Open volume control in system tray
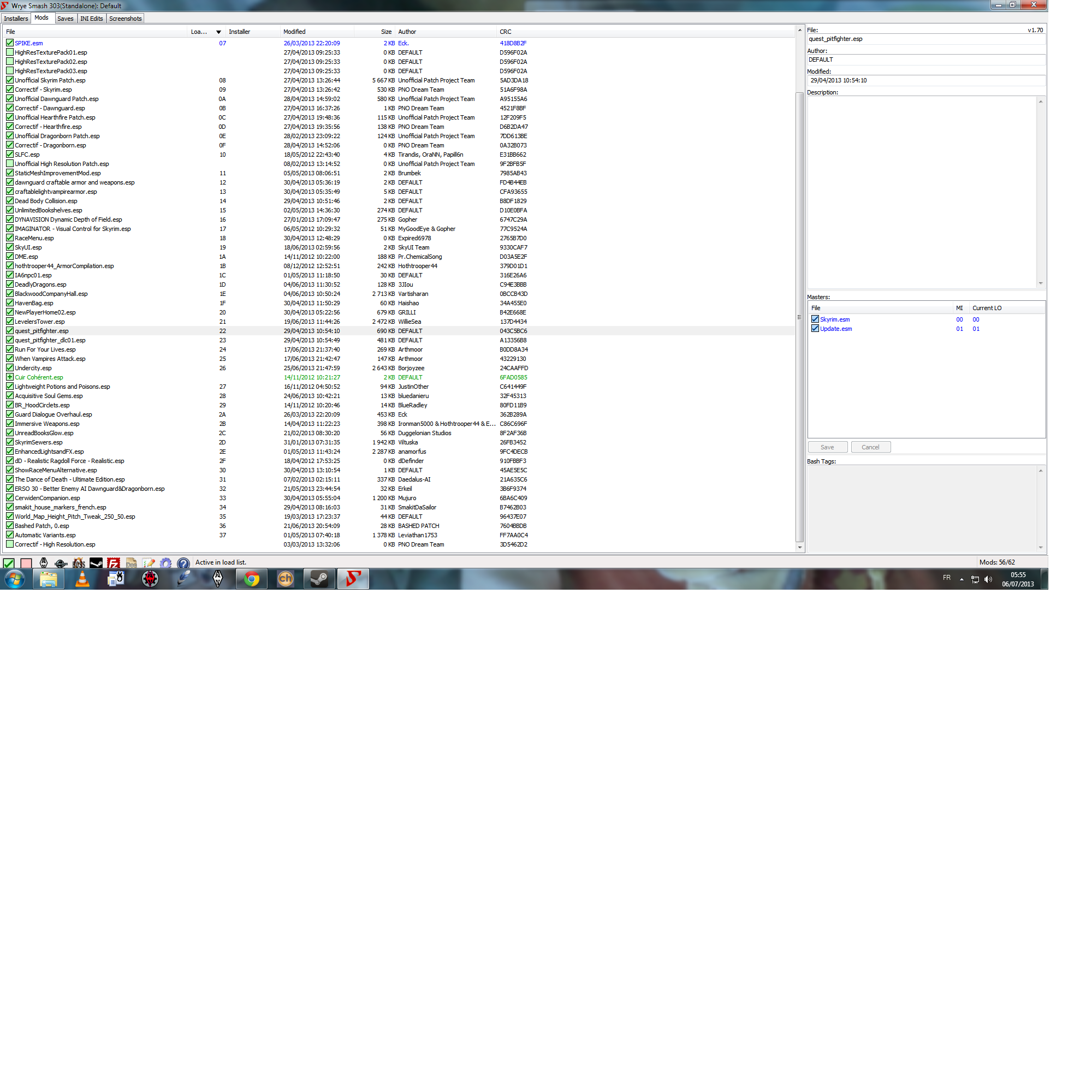The height and width of the screenshot is (1092, 1092). point(988,579)
